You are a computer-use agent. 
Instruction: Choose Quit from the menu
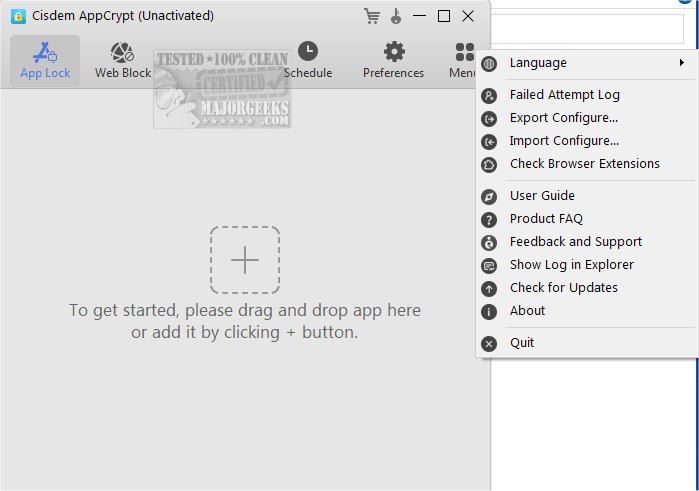(x=587, y=343)
